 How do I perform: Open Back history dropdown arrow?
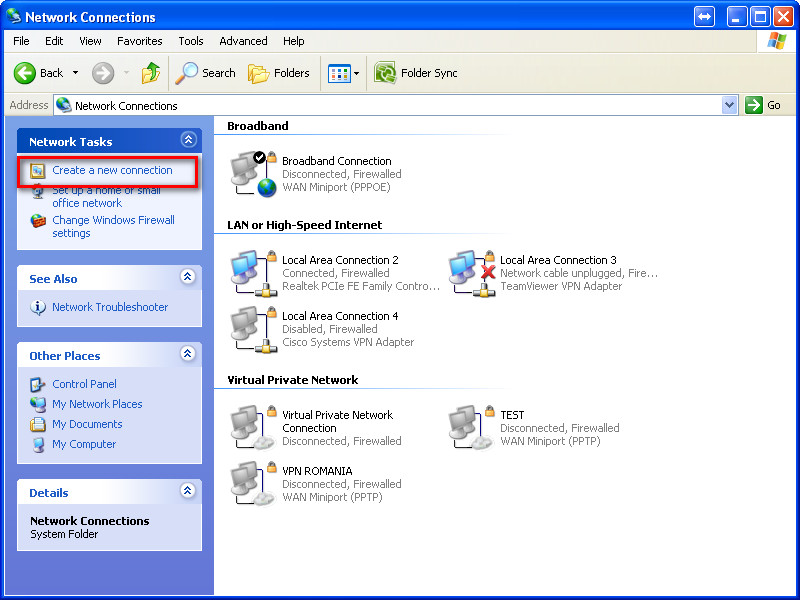click(76, 73)
